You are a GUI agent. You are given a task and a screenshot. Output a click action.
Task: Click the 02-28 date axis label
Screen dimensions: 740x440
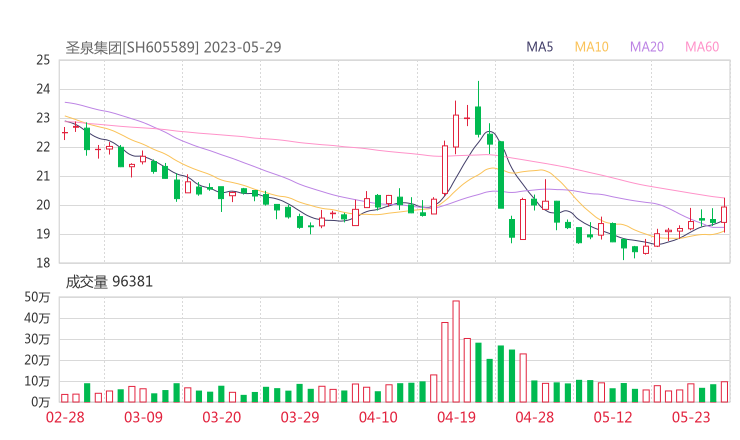(65, 417)
